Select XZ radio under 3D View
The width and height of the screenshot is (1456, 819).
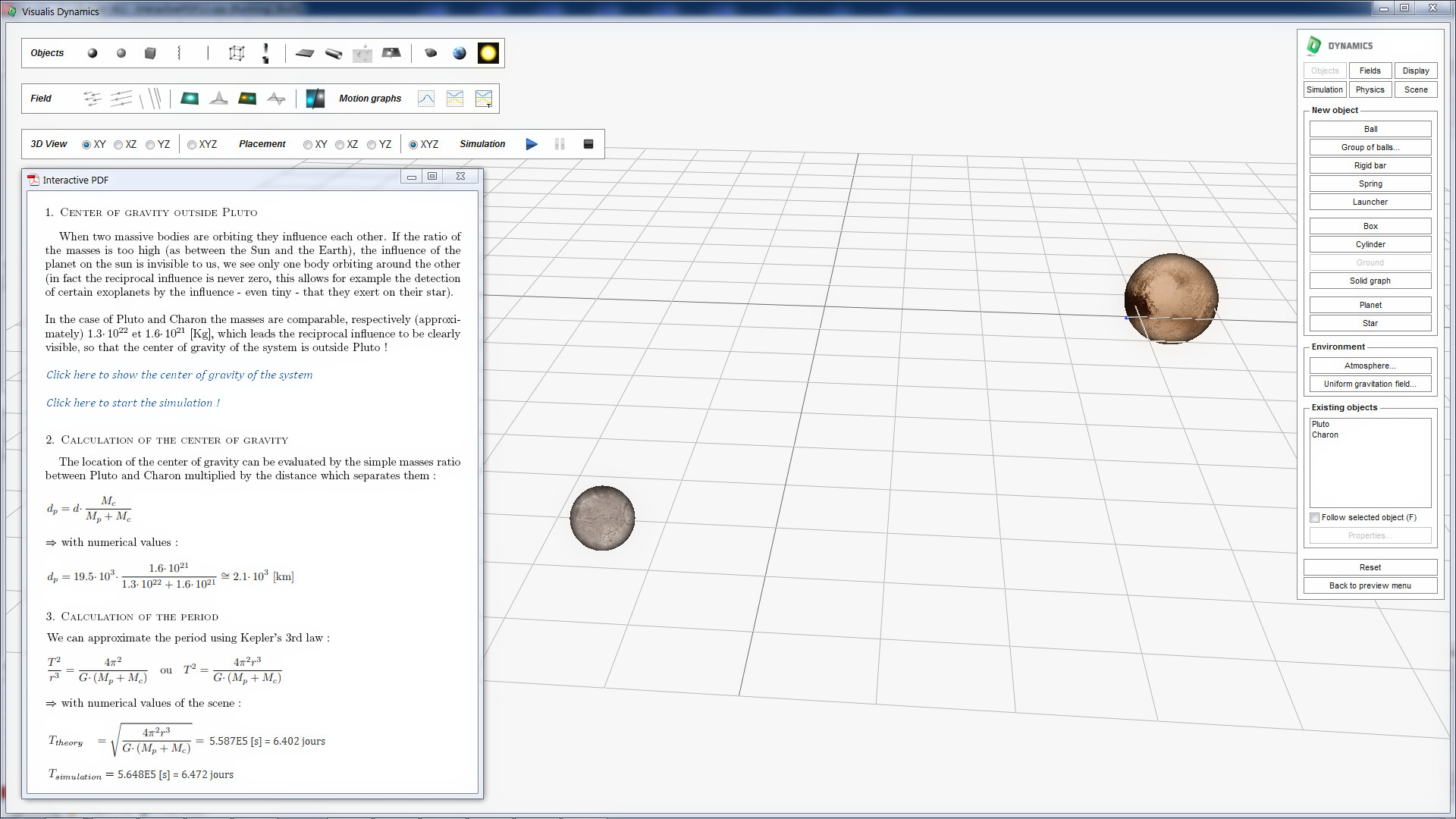coord(118,145)
